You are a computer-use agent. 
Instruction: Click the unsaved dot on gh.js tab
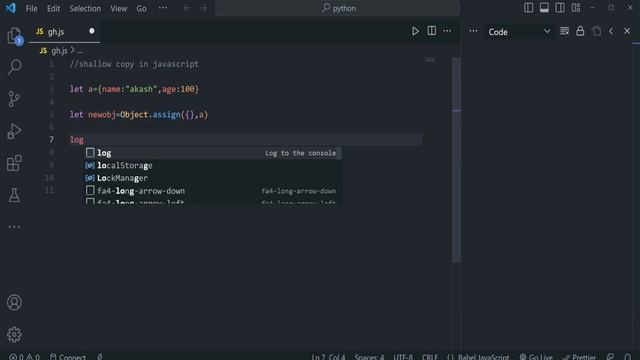(92, 31)
